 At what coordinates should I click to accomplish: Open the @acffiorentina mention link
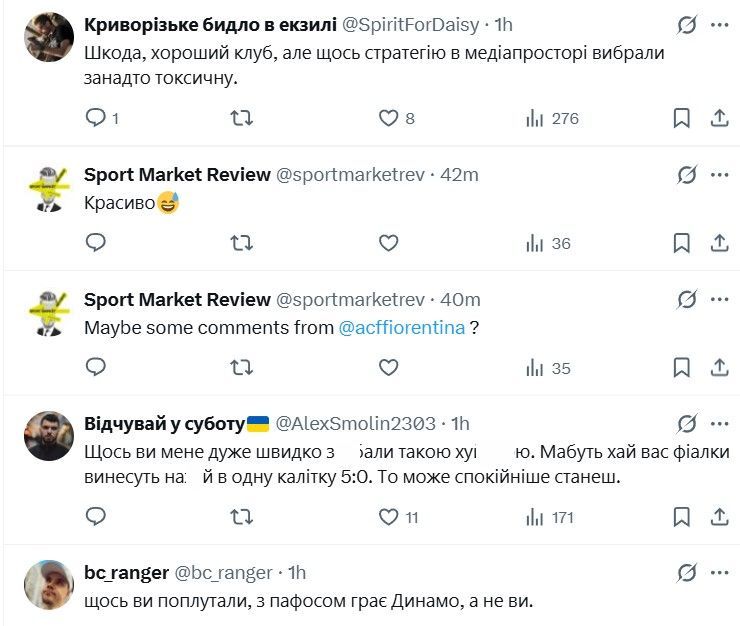point(402,328)
